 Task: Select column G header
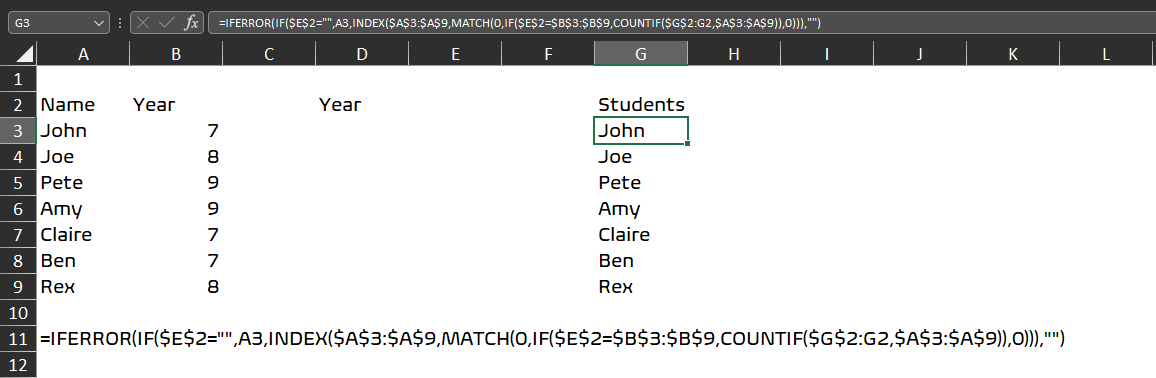[x=641, y=53]
